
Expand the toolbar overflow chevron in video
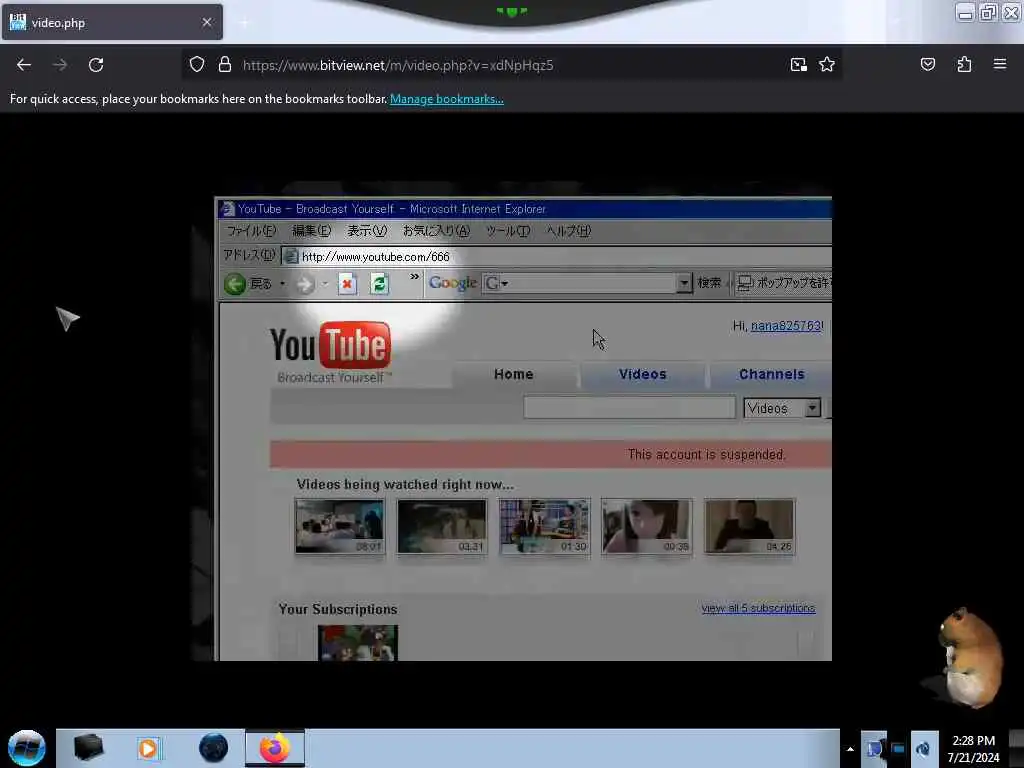click(x=414, y=277)
